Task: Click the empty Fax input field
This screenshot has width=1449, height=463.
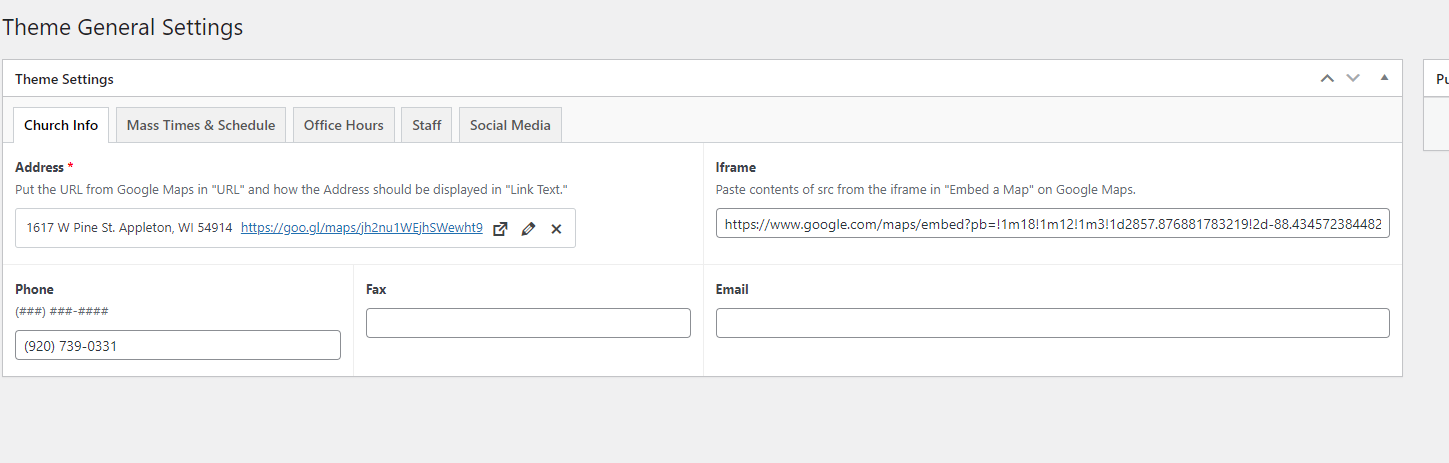Action: [528, 323]
